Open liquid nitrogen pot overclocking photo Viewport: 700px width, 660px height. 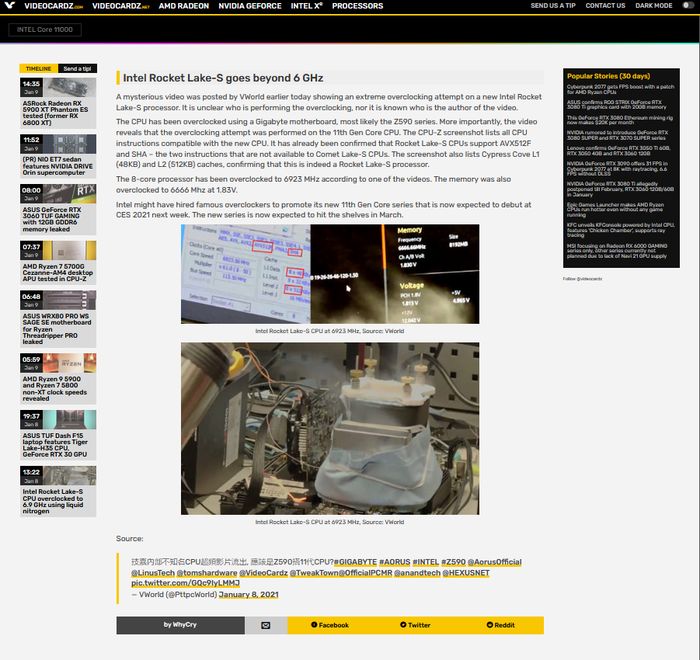[x=330, y=428]
